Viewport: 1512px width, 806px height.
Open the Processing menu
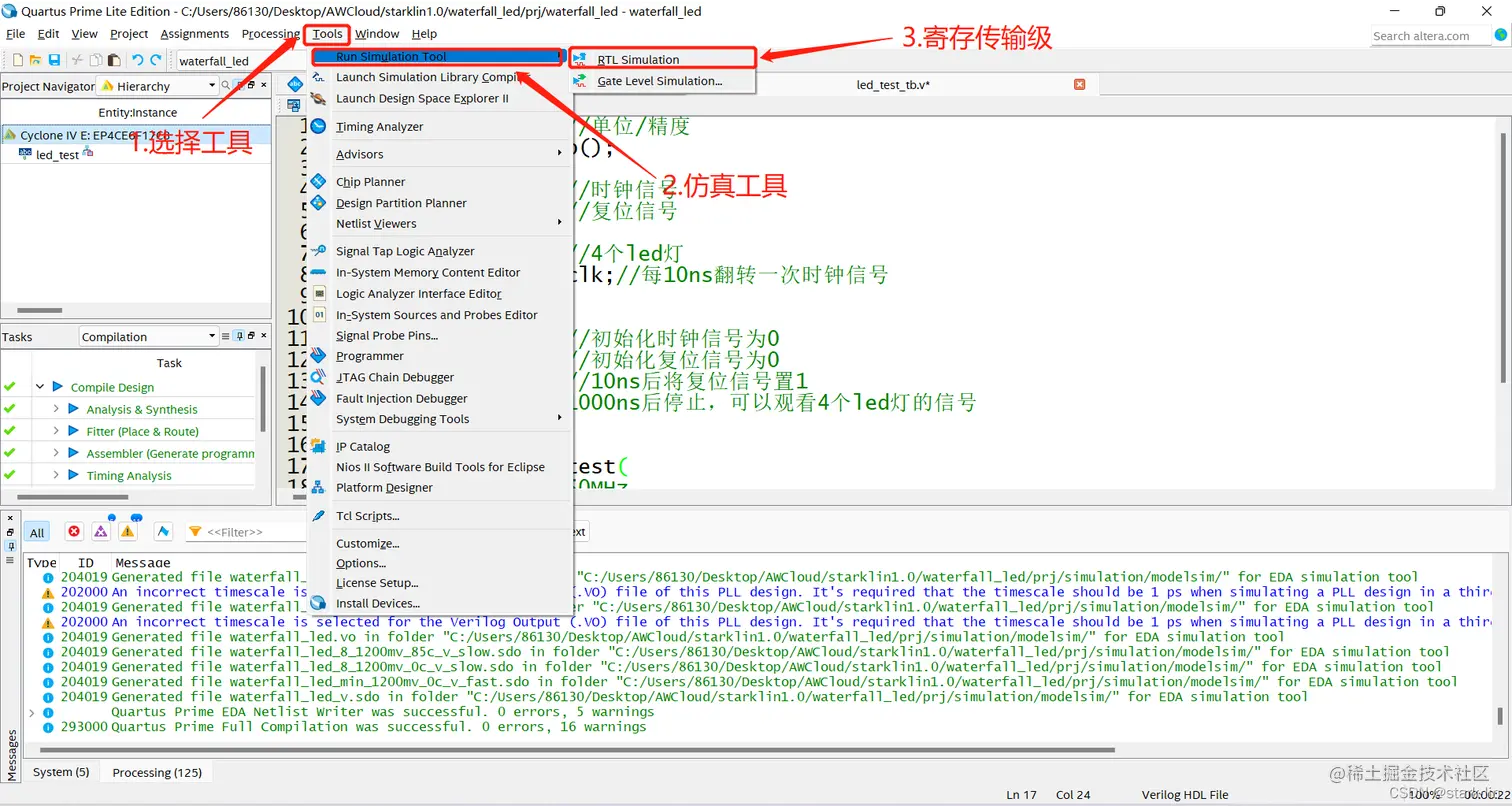(x=270, y=34)
